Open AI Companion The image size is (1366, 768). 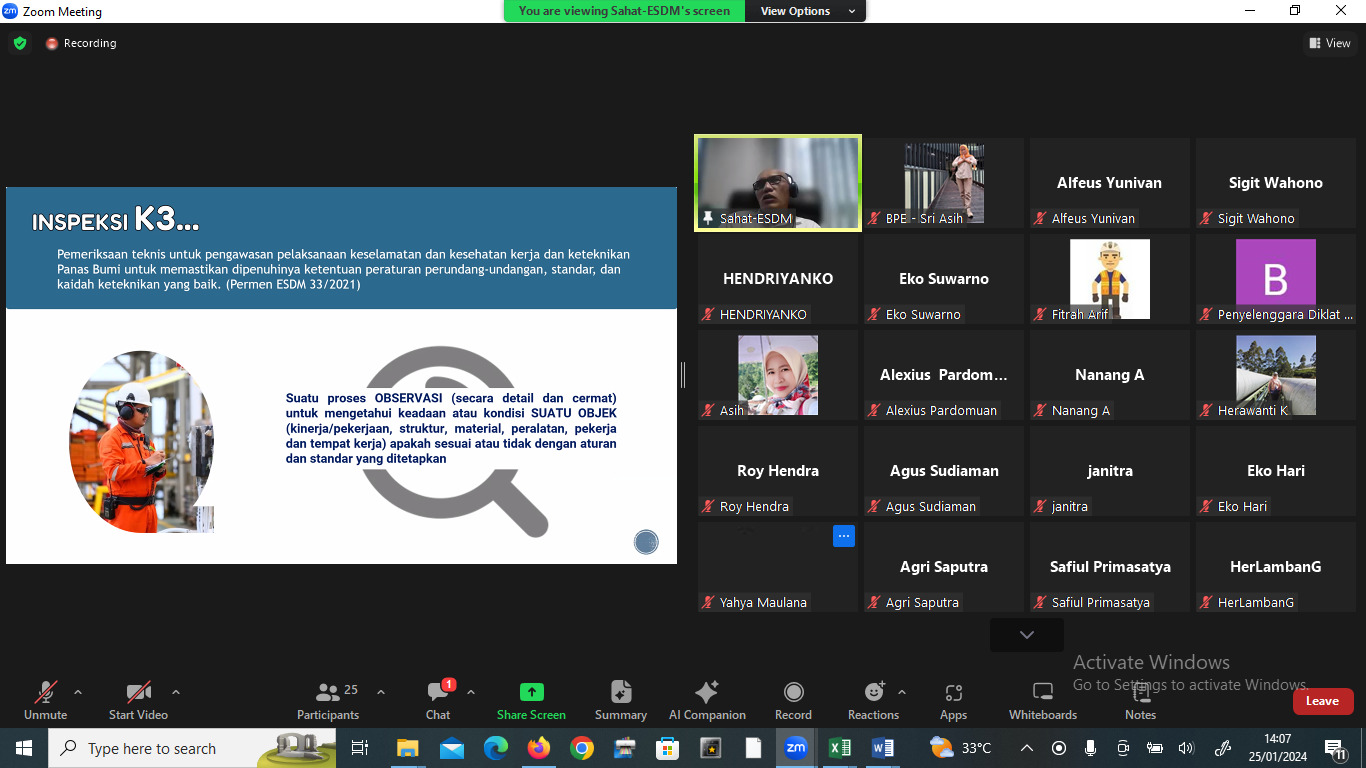[x=707, y=700]
